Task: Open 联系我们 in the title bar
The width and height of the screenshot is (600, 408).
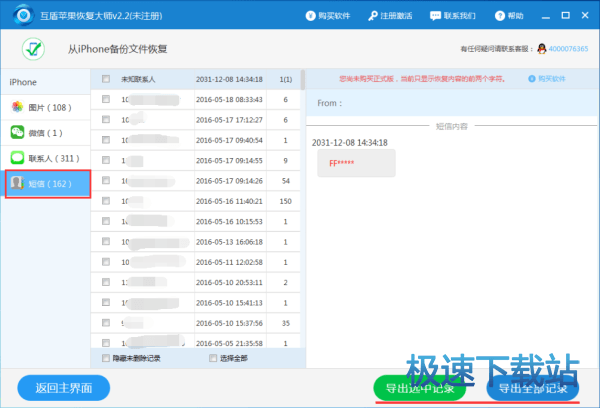Action: (x=453, y=16)
